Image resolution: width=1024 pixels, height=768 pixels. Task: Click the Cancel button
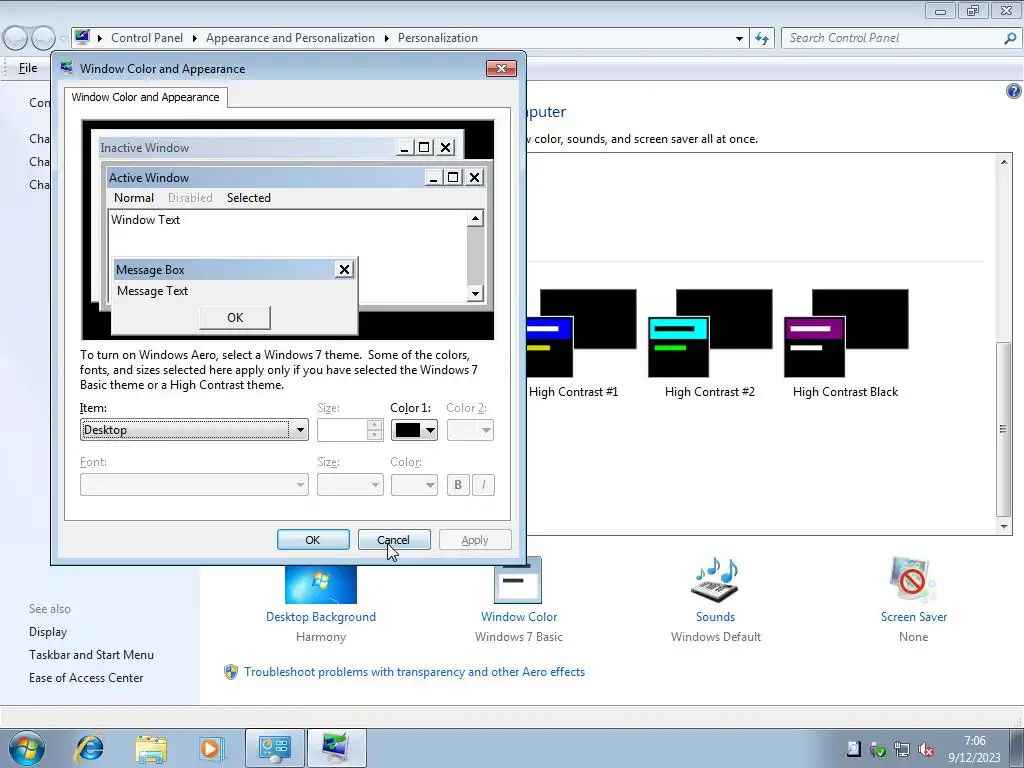point(394,540)
